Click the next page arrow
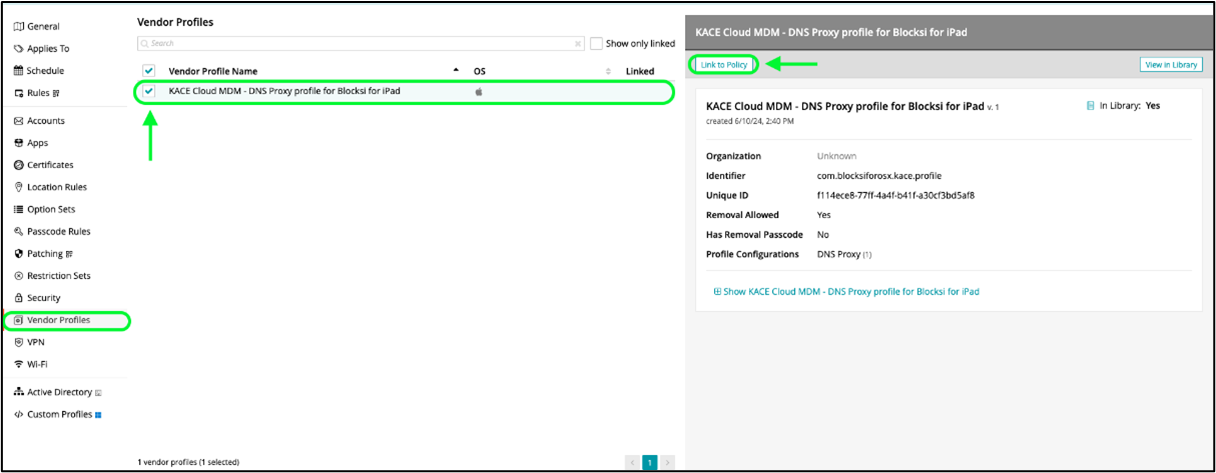This screenshot has width=1216, height=473. [667, 462]
